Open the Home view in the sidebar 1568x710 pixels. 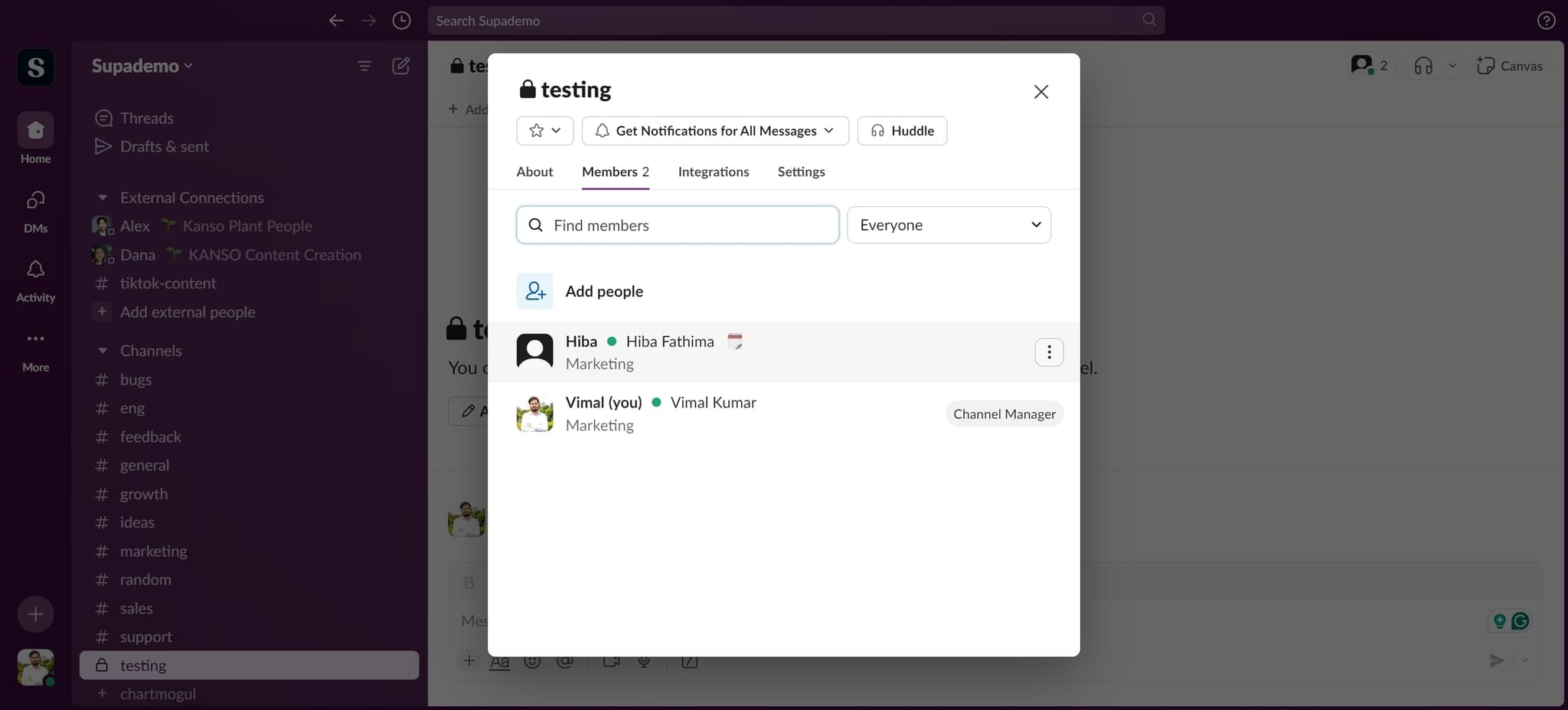coord(35,132)
